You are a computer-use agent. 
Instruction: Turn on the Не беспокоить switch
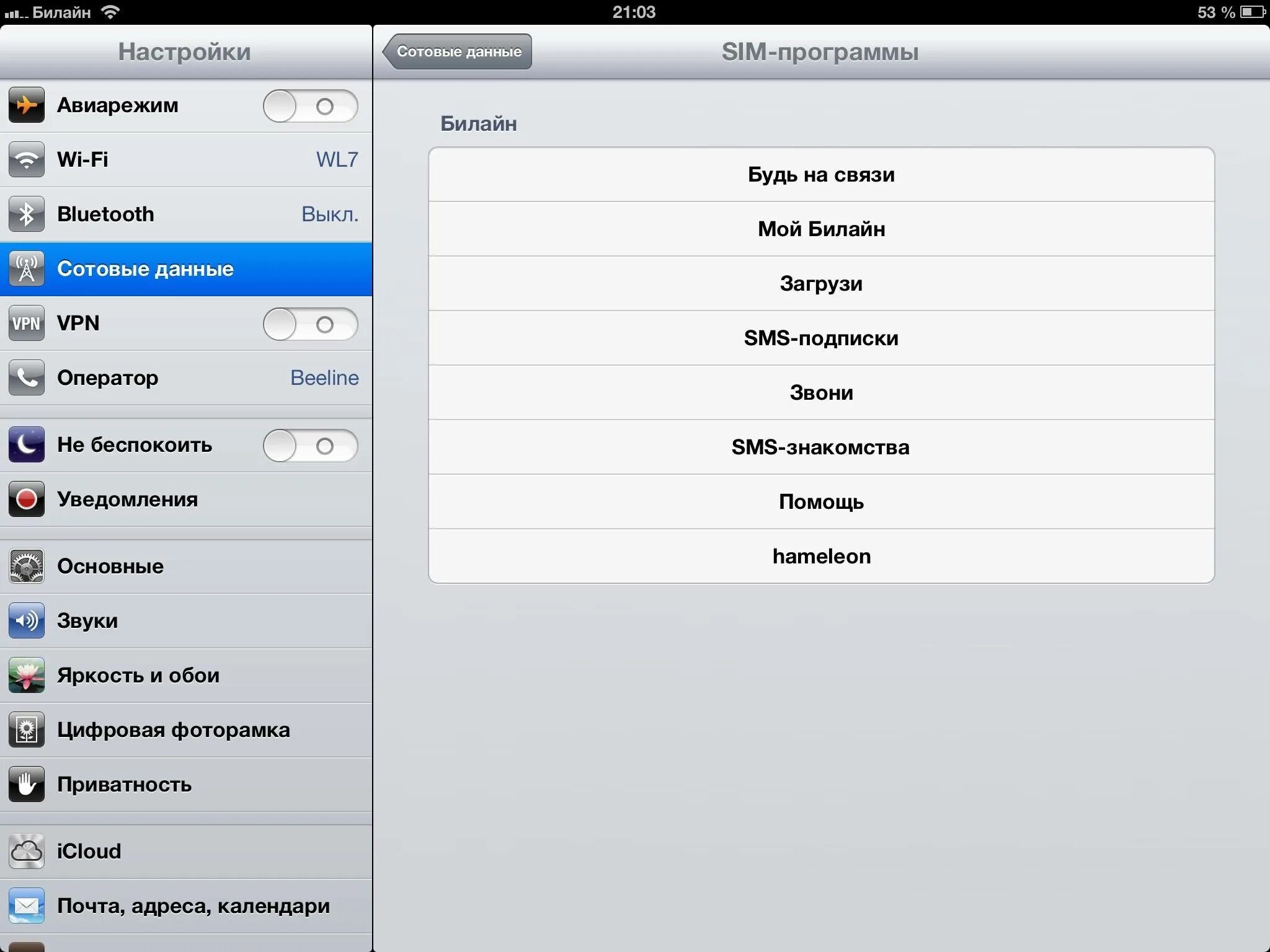pyautogui.click(x=310, y=446)
